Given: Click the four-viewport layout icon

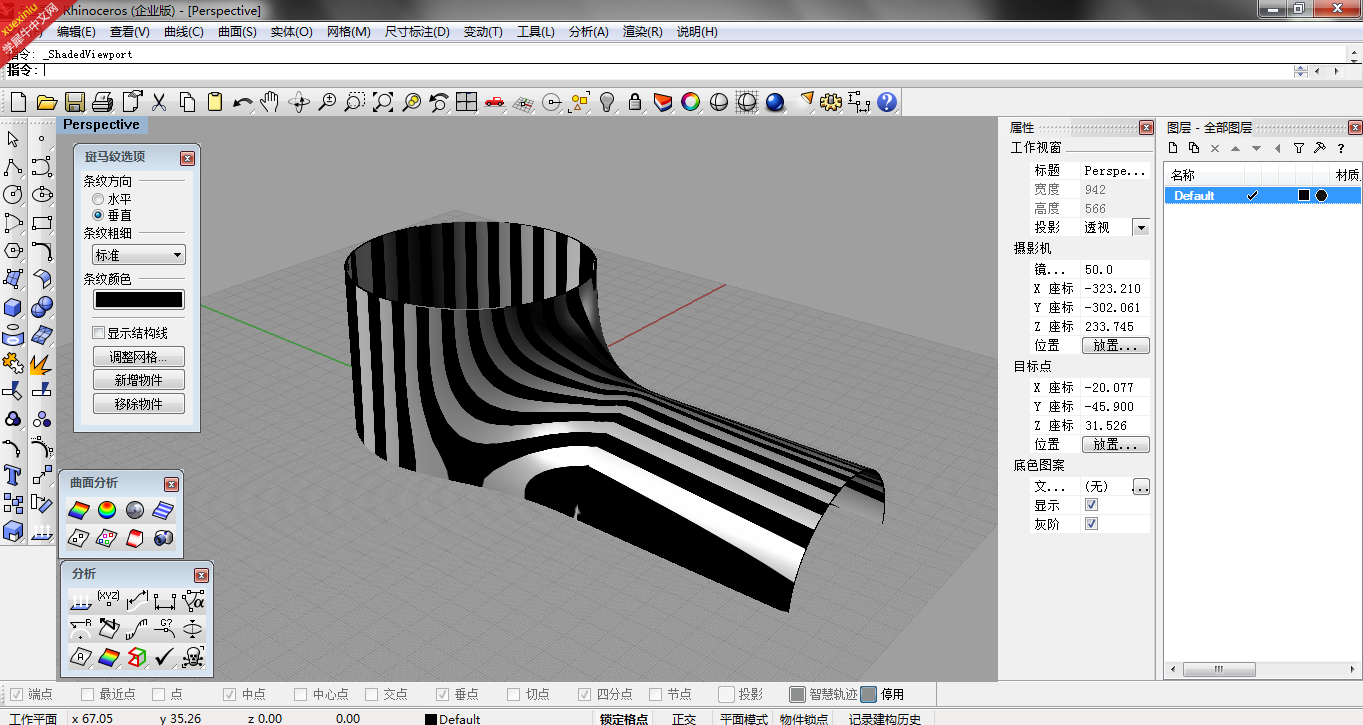Looking at the screenshot, I should 466,102.
